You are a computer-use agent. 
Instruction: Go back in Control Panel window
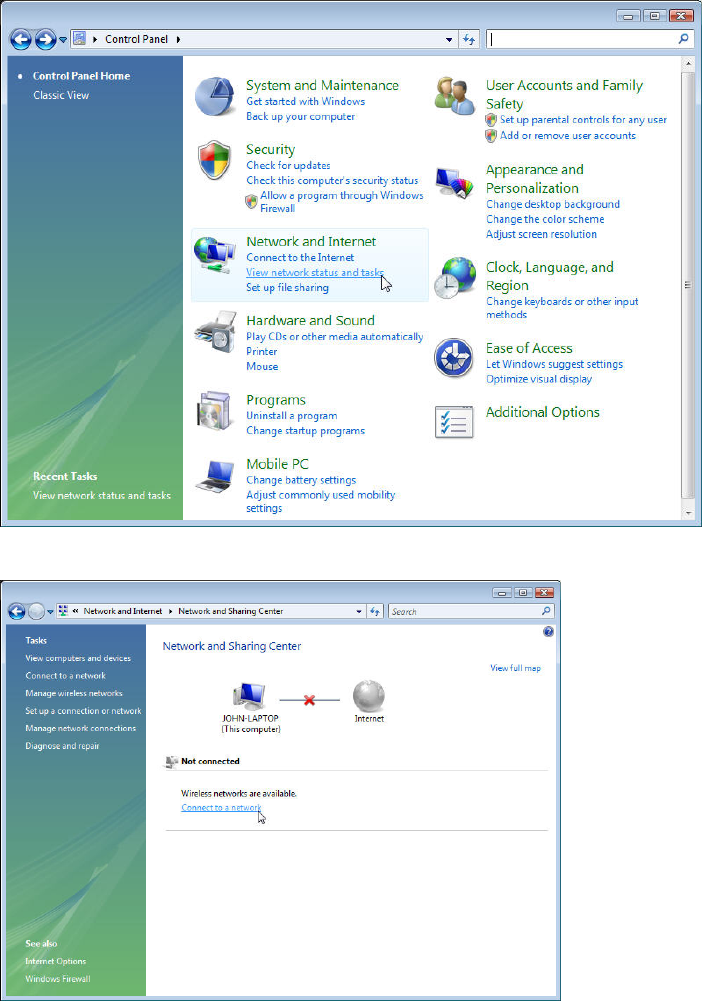21,40
